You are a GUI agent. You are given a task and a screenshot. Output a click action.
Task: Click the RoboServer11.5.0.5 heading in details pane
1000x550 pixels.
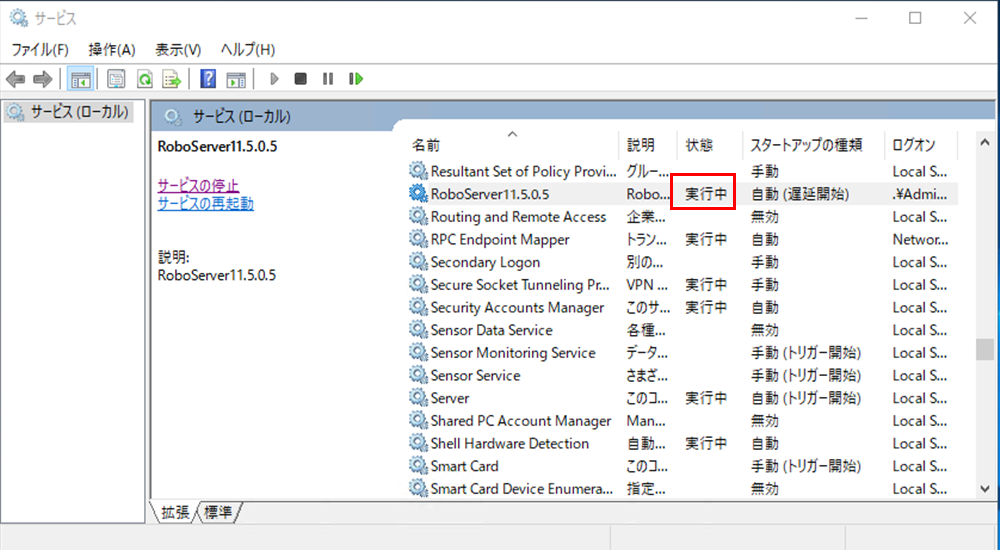(217, 146)
